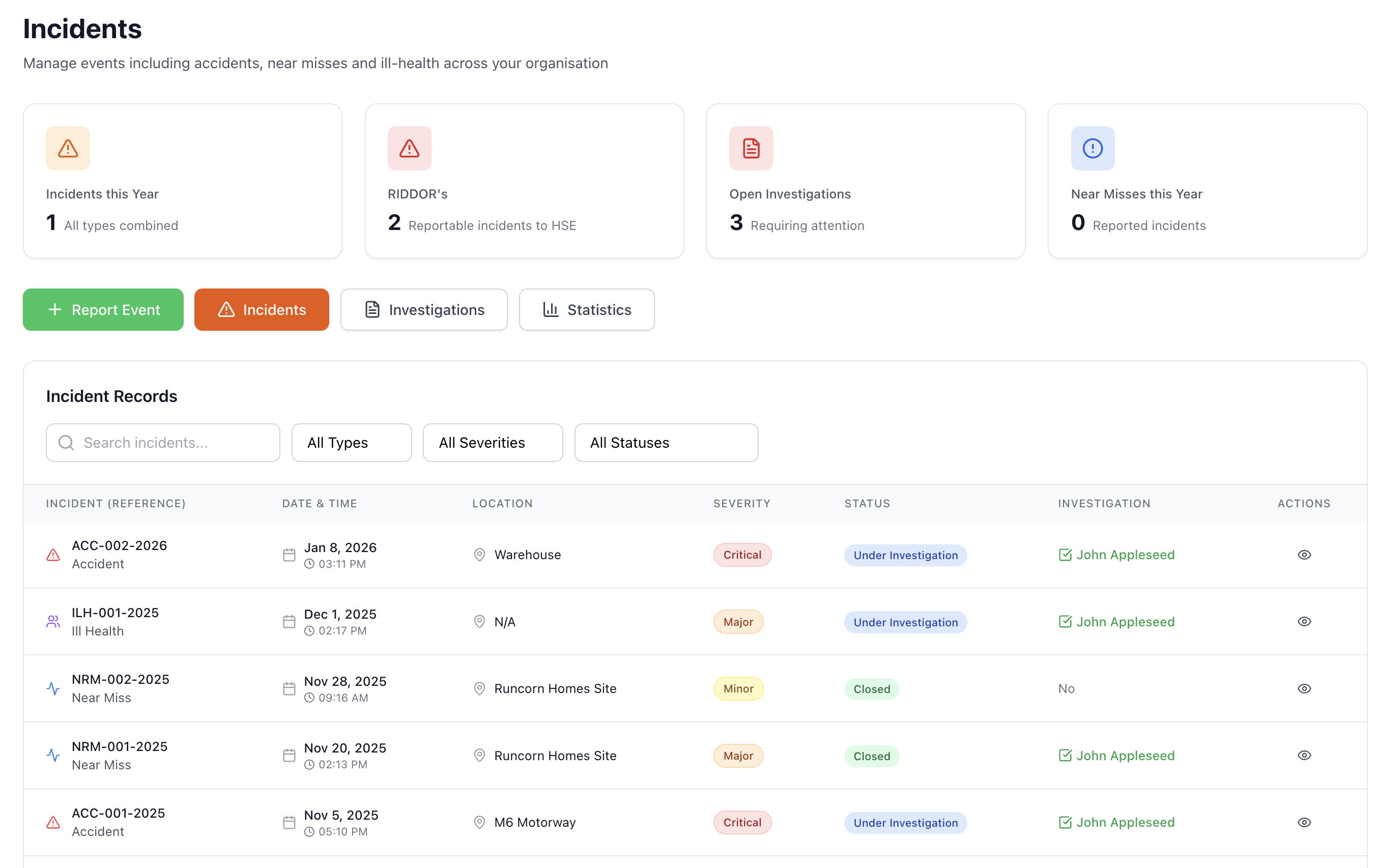Click the Warehouse location pin icon
Screen dimensions: 1375x868
click(479, 555)
